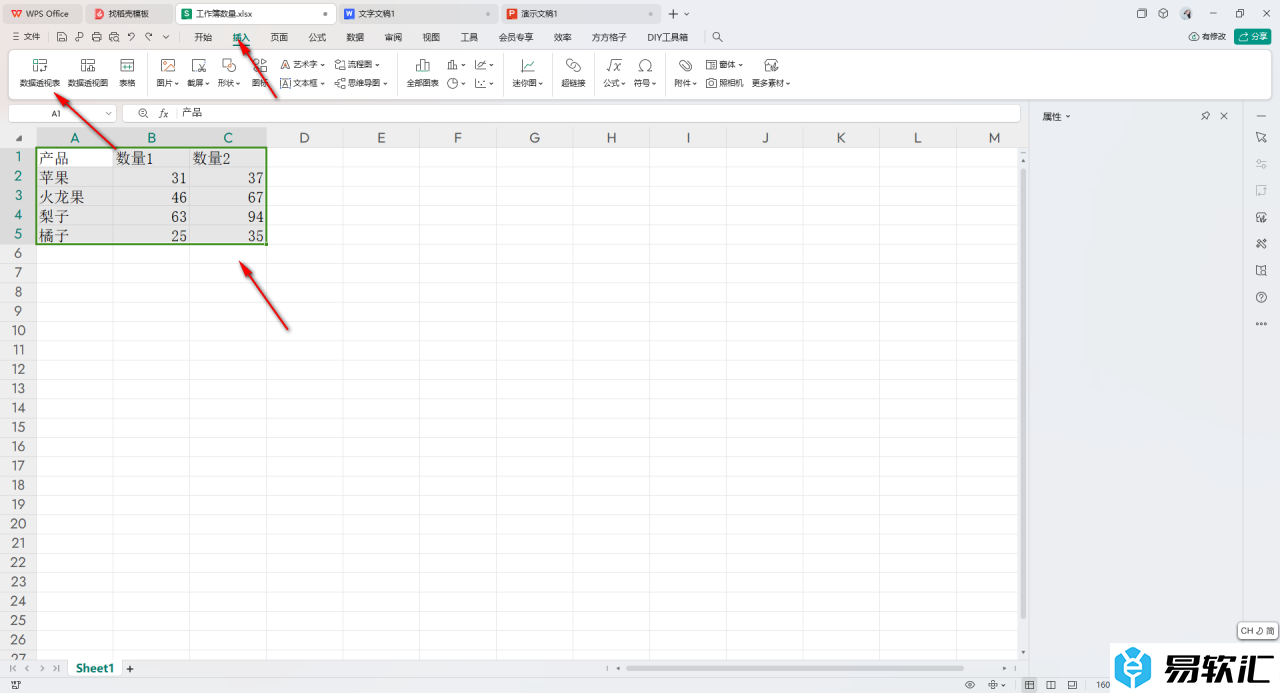Click the fx insert function icon
The height and width of the screenshot is (693, 1280).
[x=164, y=114]
